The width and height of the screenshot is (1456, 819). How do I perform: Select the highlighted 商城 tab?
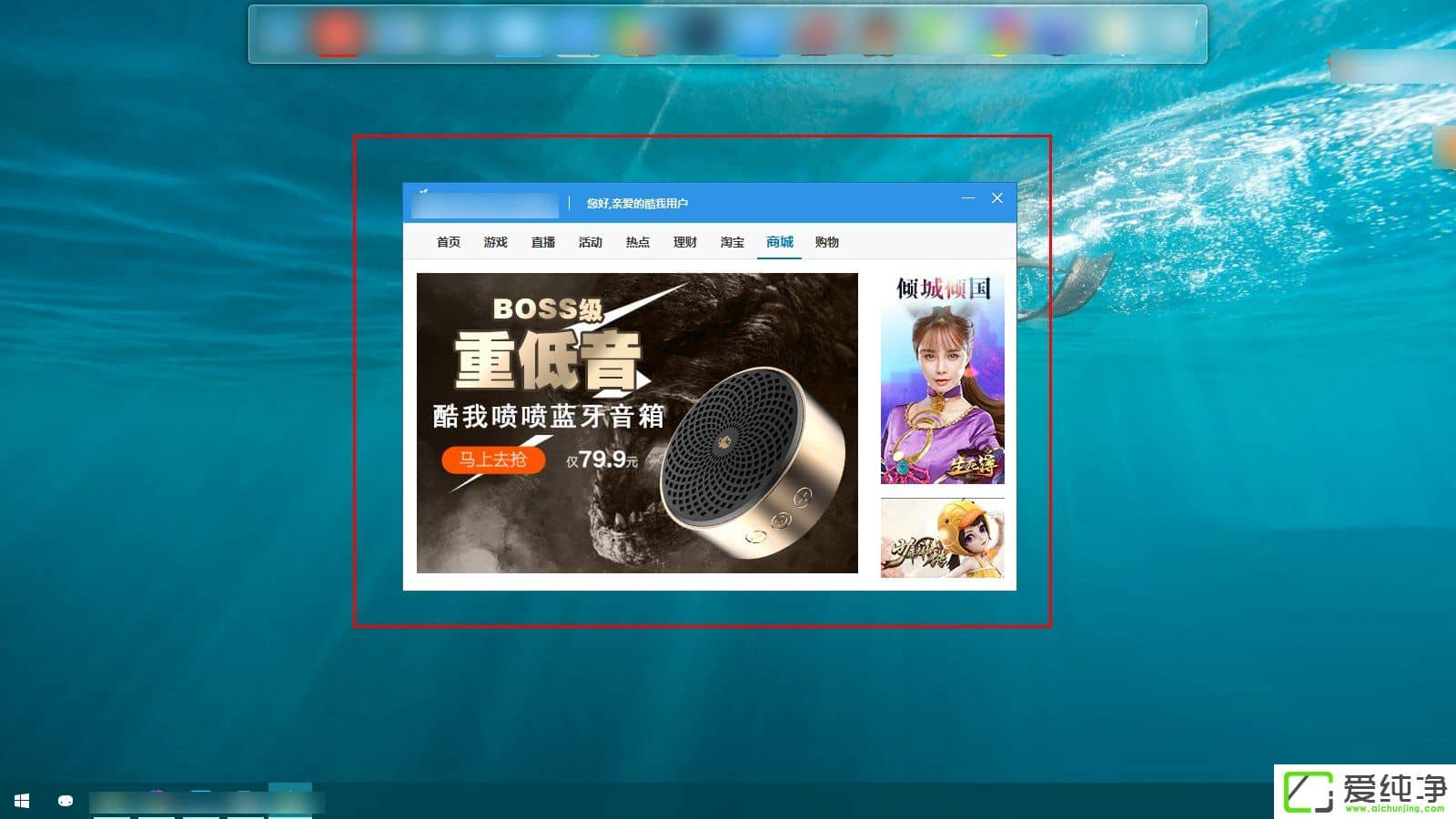point(779,242)
